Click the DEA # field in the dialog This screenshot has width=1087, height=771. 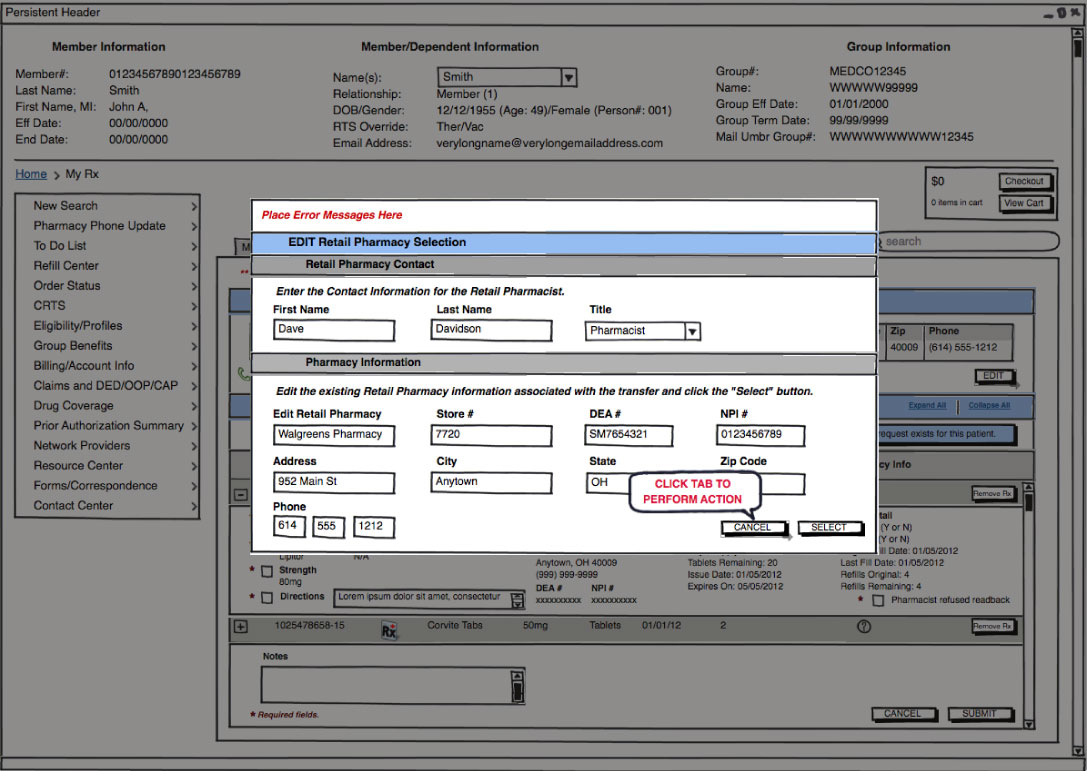(629, 435)
